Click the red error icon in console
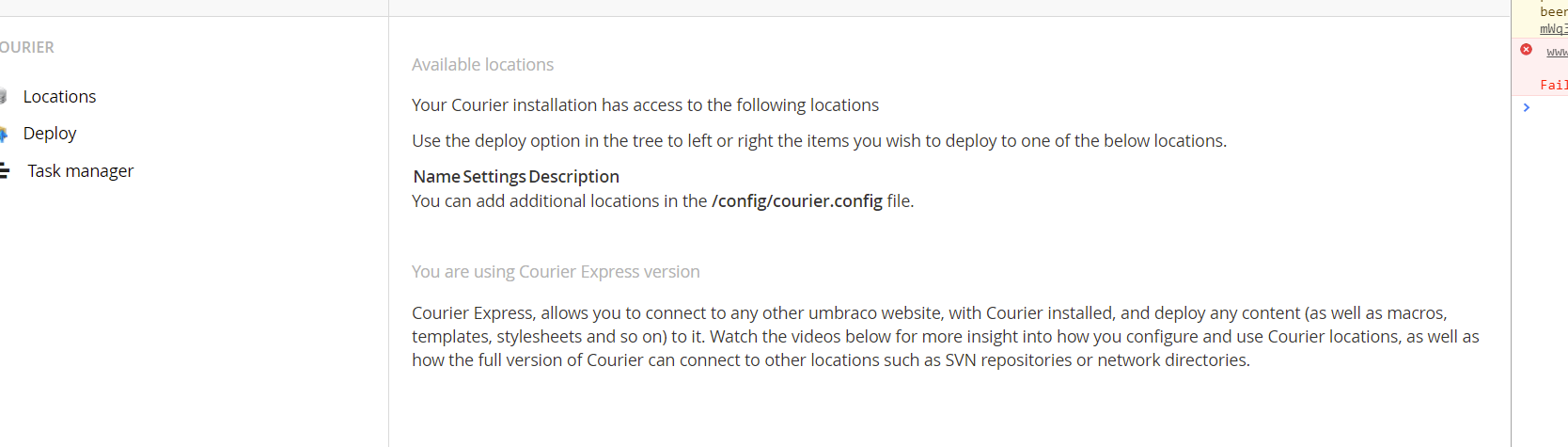1568x447 pixels. tap(1526, 49)
